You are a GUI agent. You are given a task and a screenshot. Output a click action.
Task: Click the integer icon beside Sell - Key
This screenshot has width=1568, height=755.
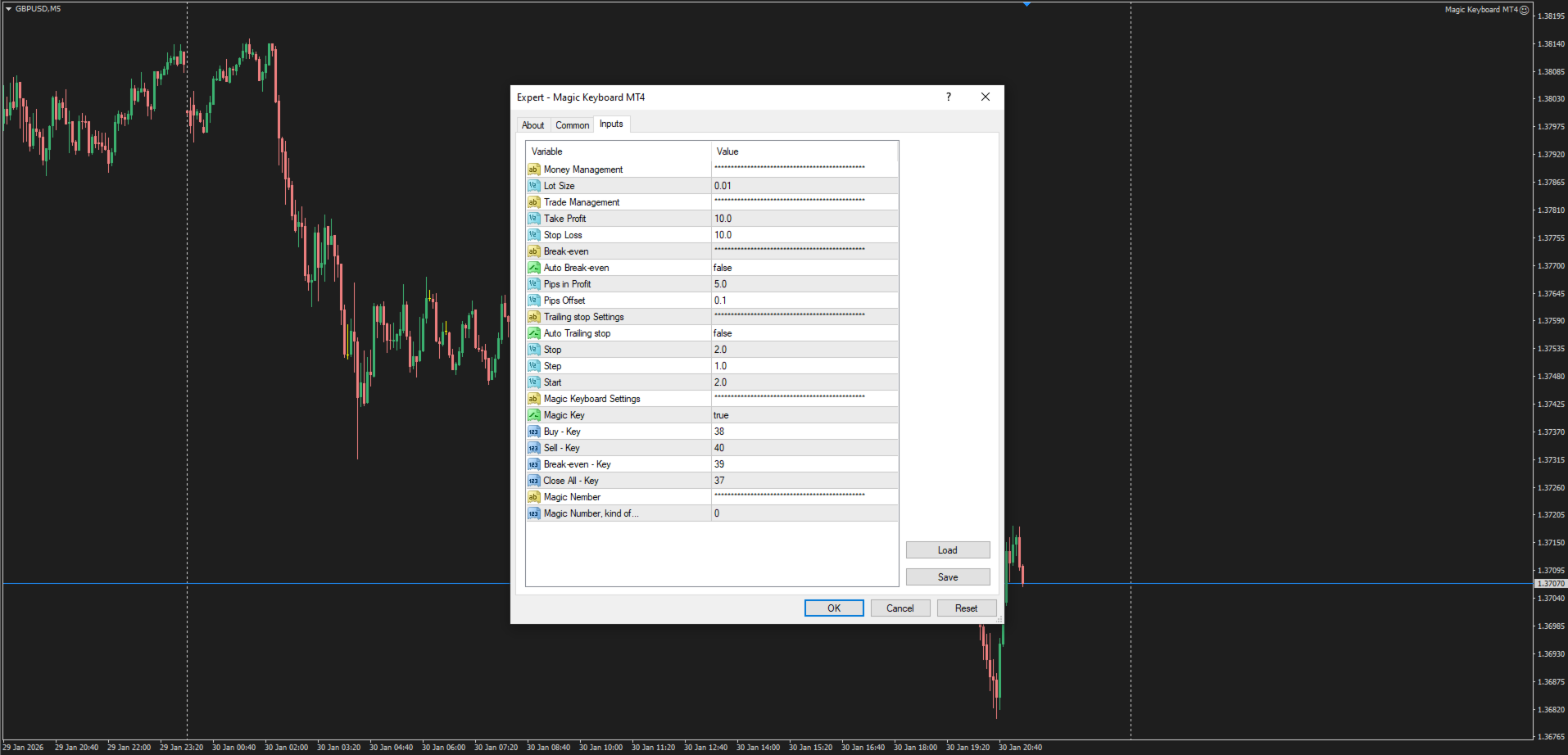pyautogui.click(x=533, y=448)
